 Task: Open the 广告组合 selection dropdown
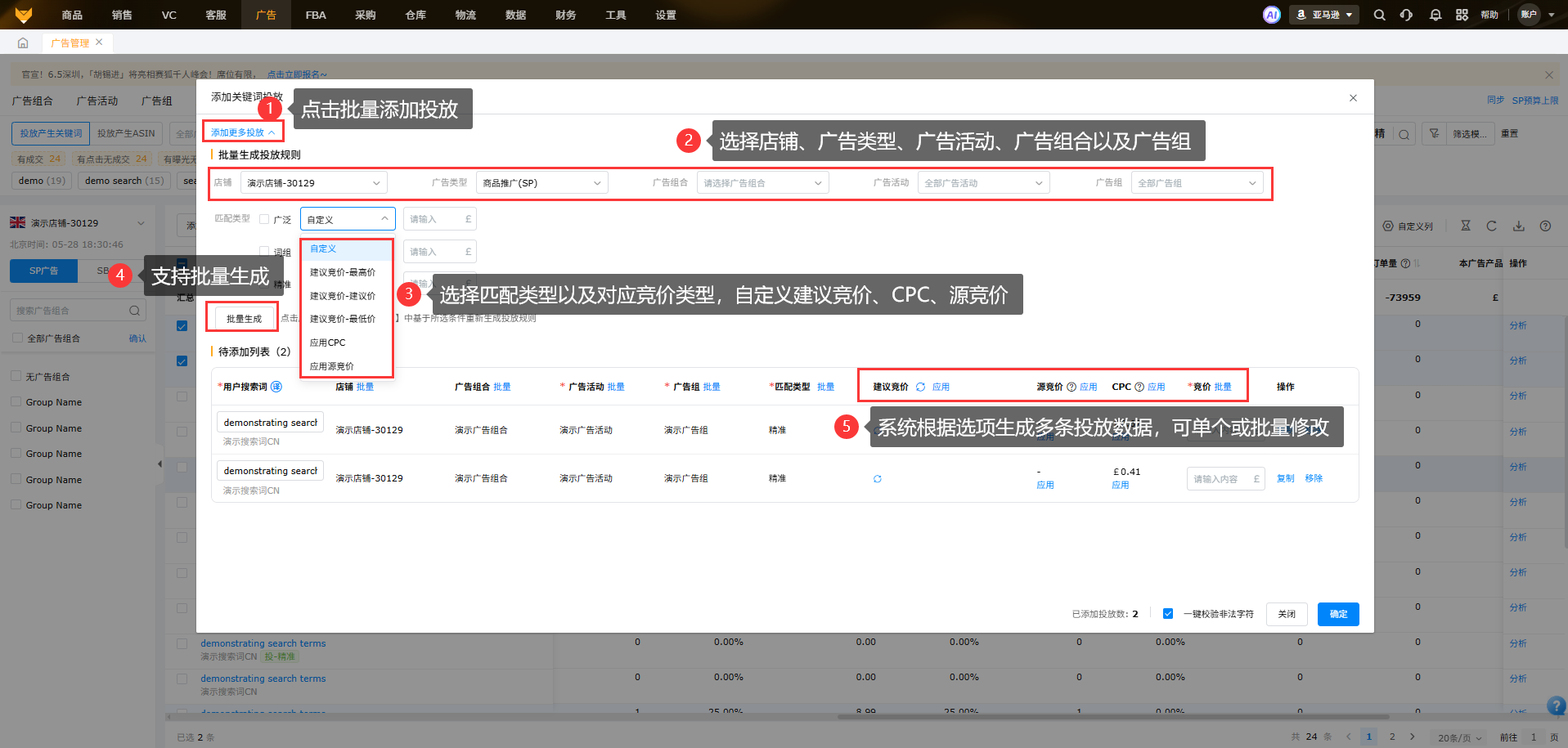tap(762, 183)
